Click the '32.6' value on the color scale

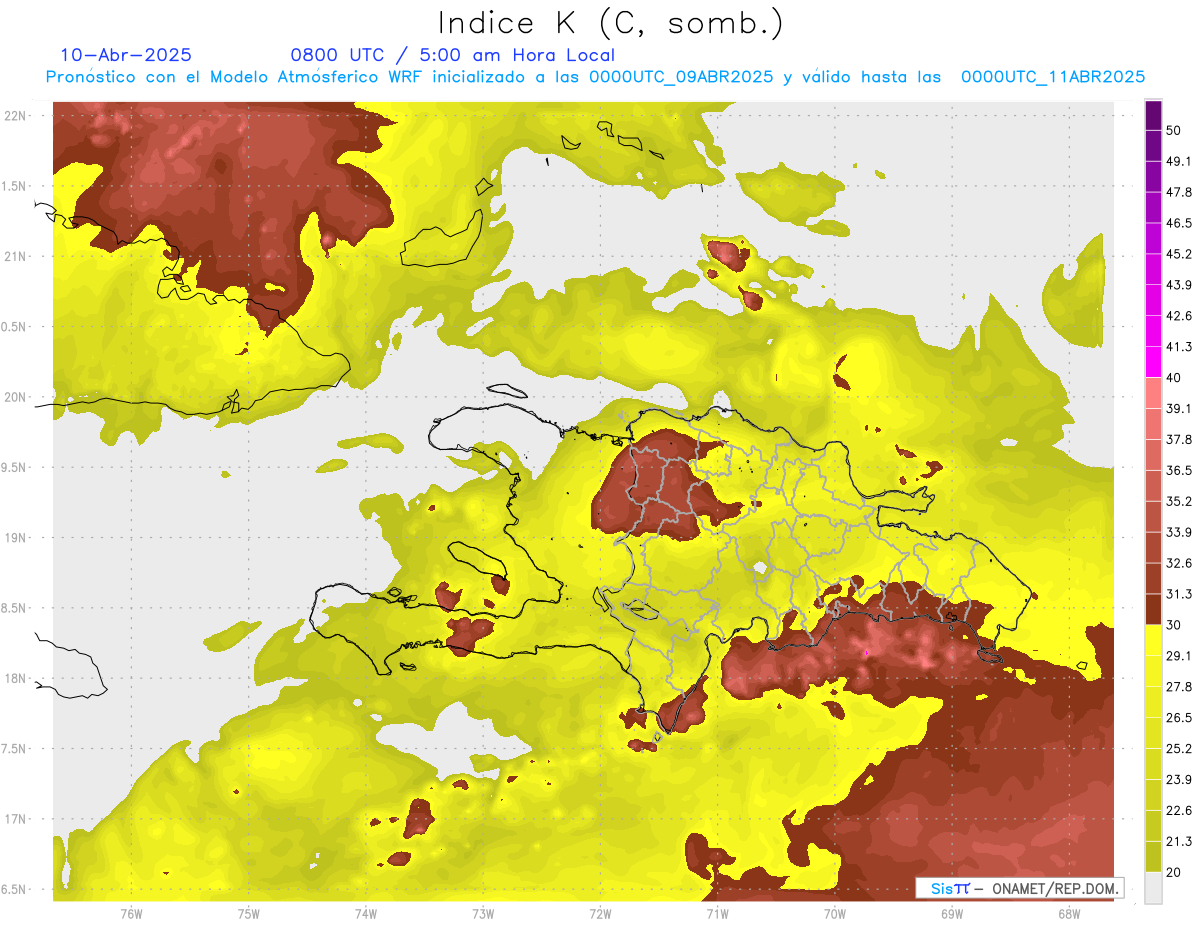[1180, 563]
